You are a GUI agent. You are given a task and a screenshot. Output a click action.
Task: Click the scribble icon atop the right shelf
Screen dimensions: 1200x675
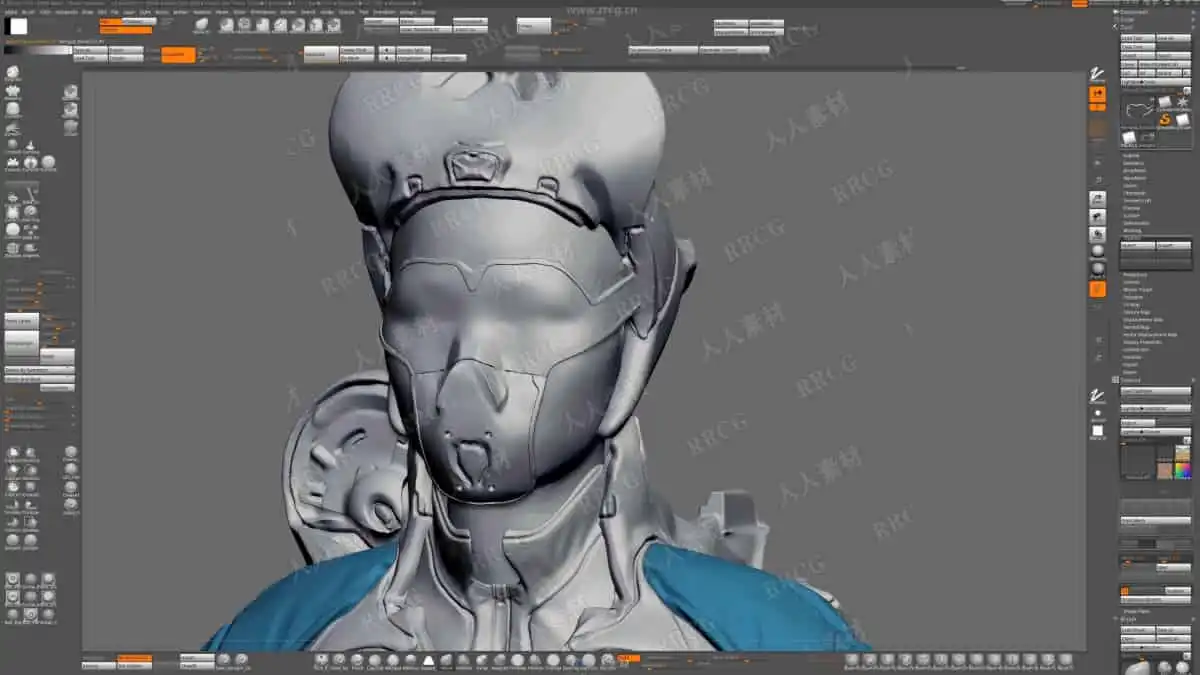click(x=1097, y=75)
